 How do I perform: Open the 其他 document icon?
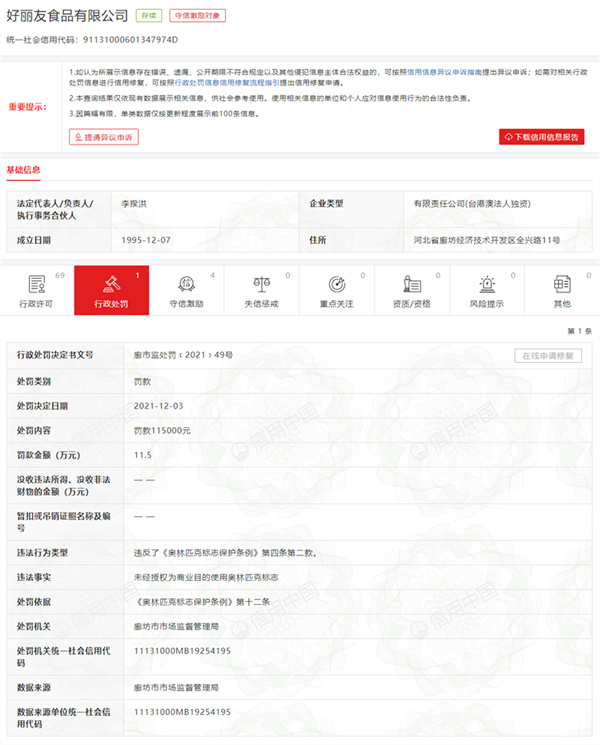click(x=561, y=283)
